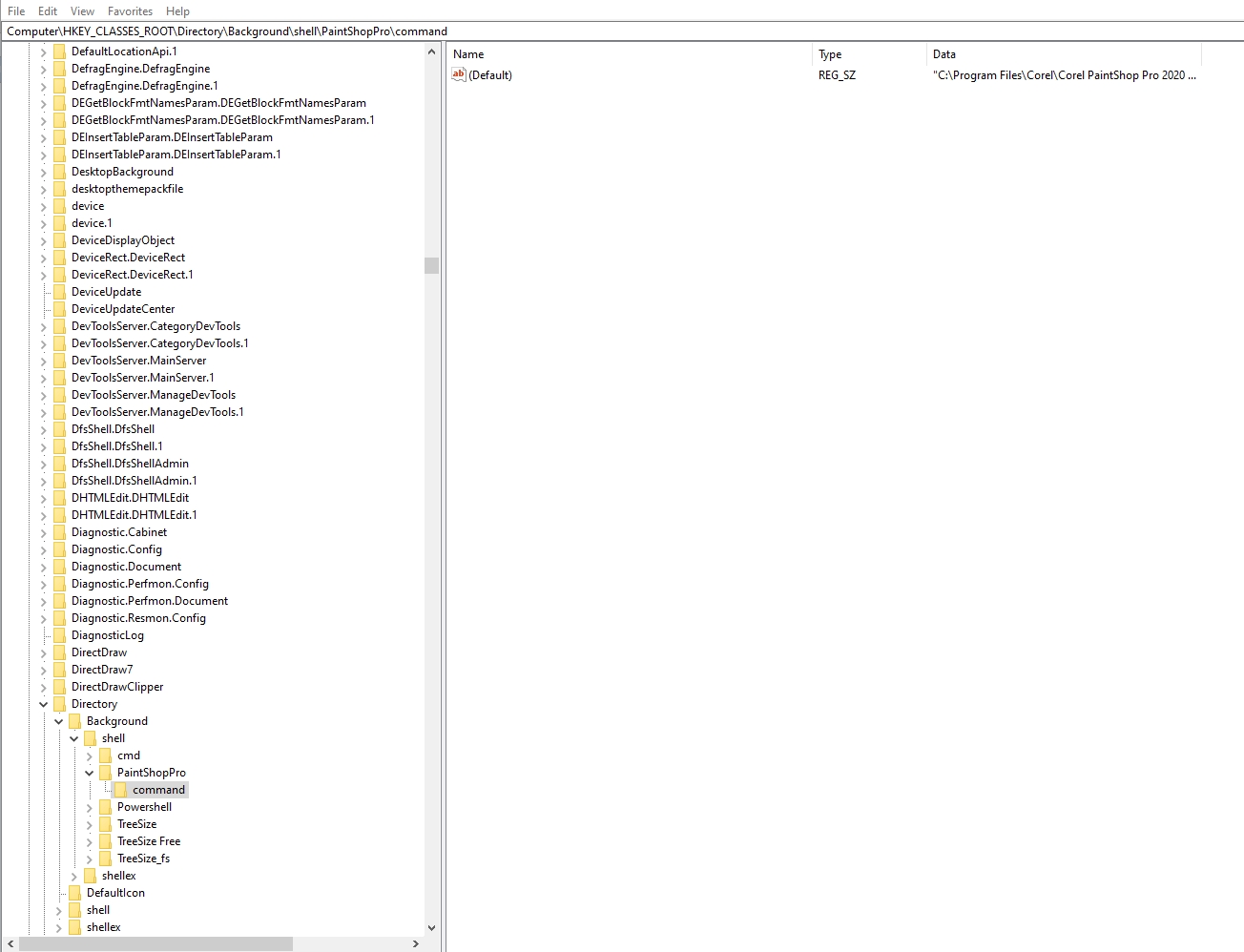Screen dimensions: 1244x952
Task: Click the PaintShopPro folder icon
Action: [x=105, y=773]
